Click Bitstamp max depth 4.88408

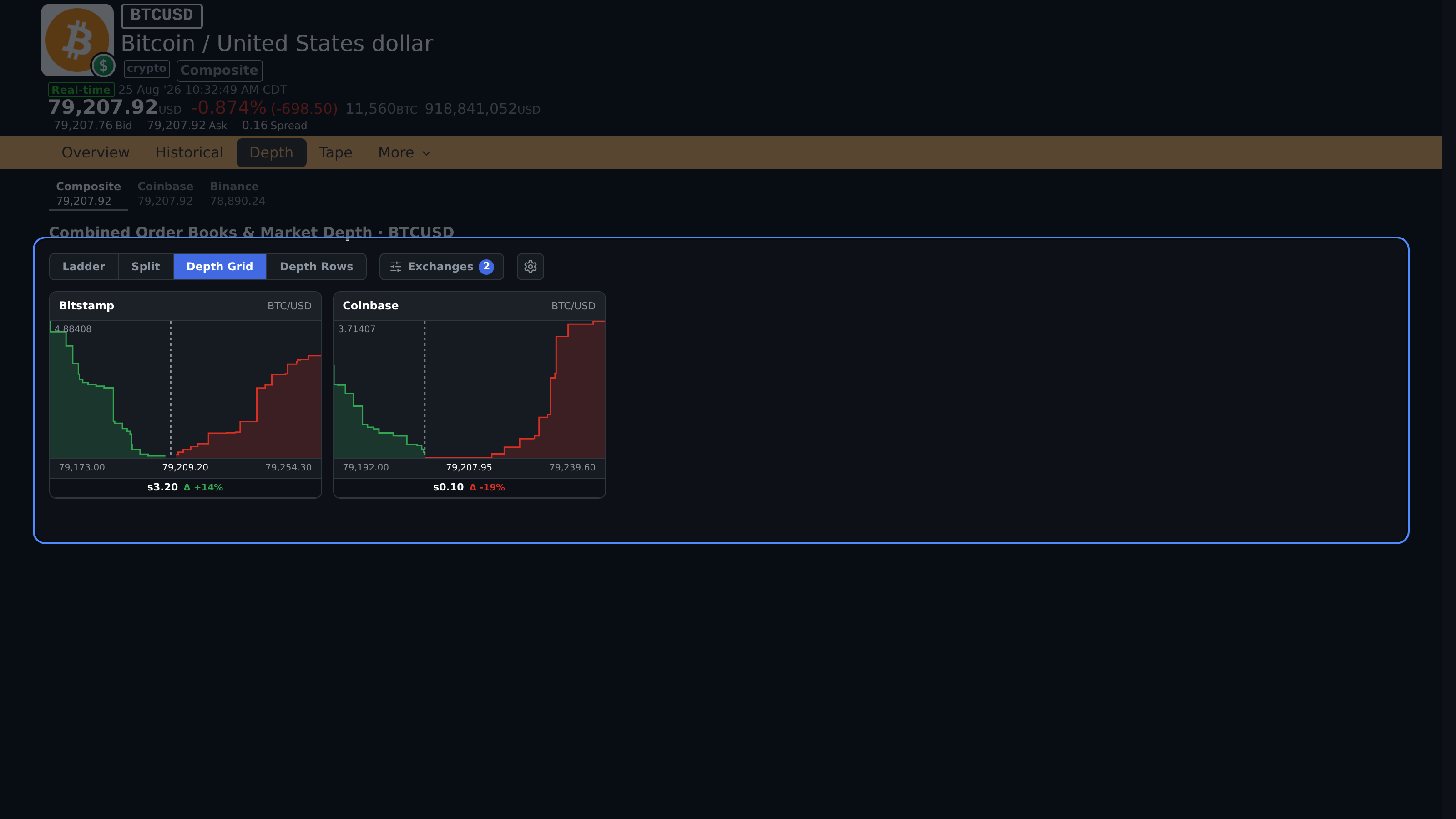click(73, 329)
